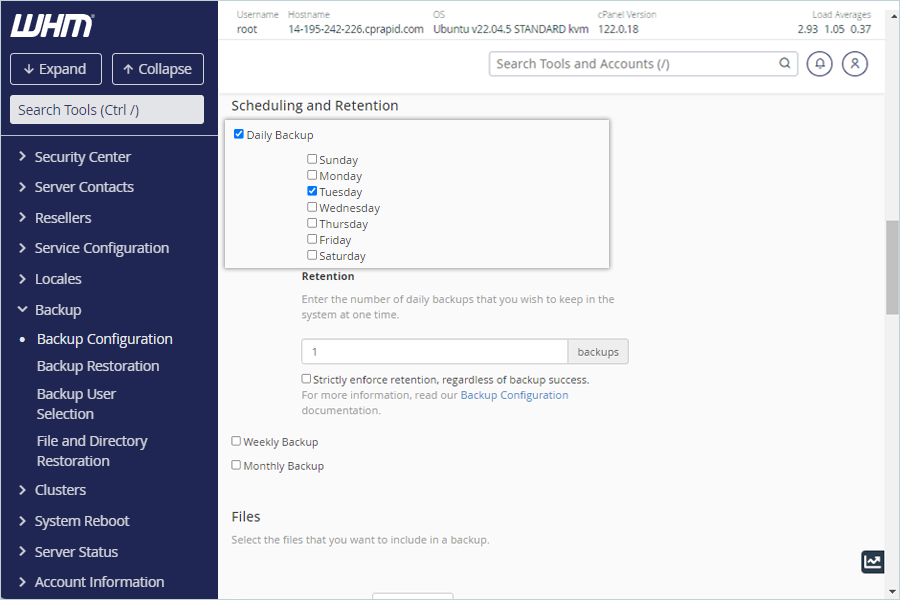Click the magnifier icon in the search box
Screen dimensions: 900x600
pyautogui.click(x=785, y=63)
